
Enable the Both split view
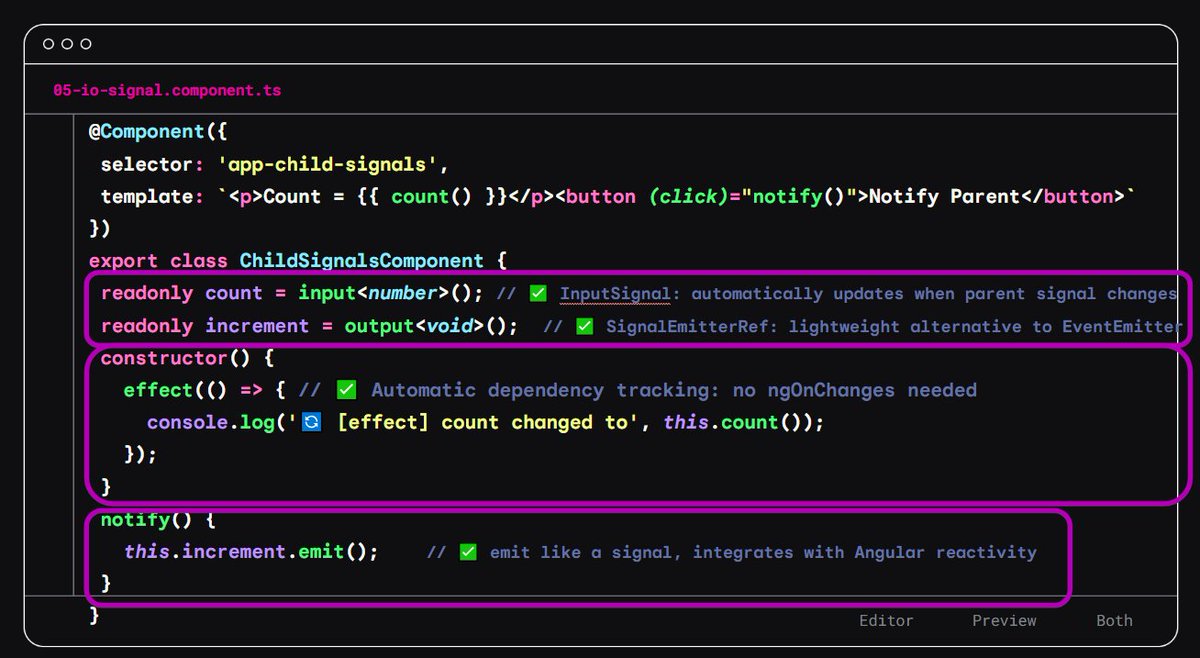1113,620
